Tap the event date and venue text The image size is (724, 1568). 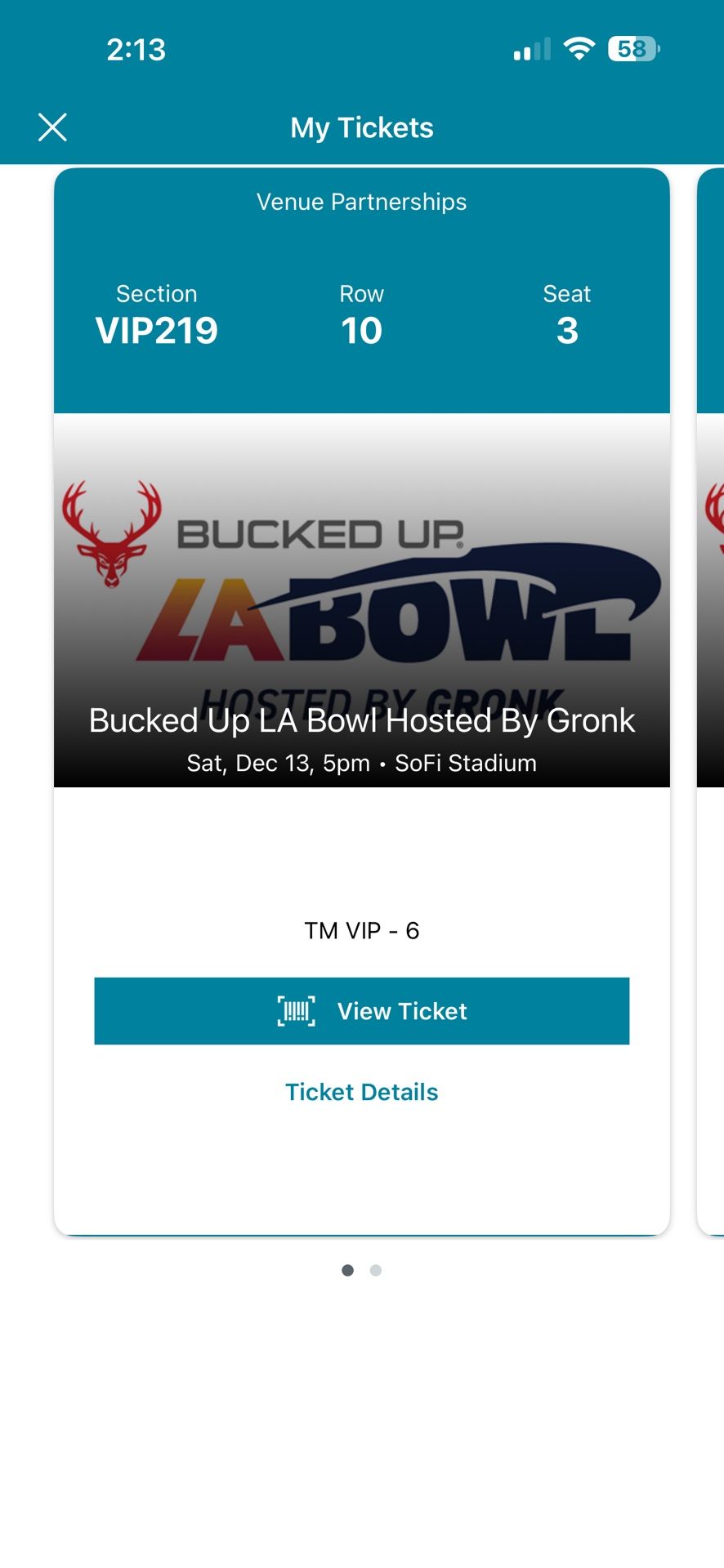[x=360, y=762]
